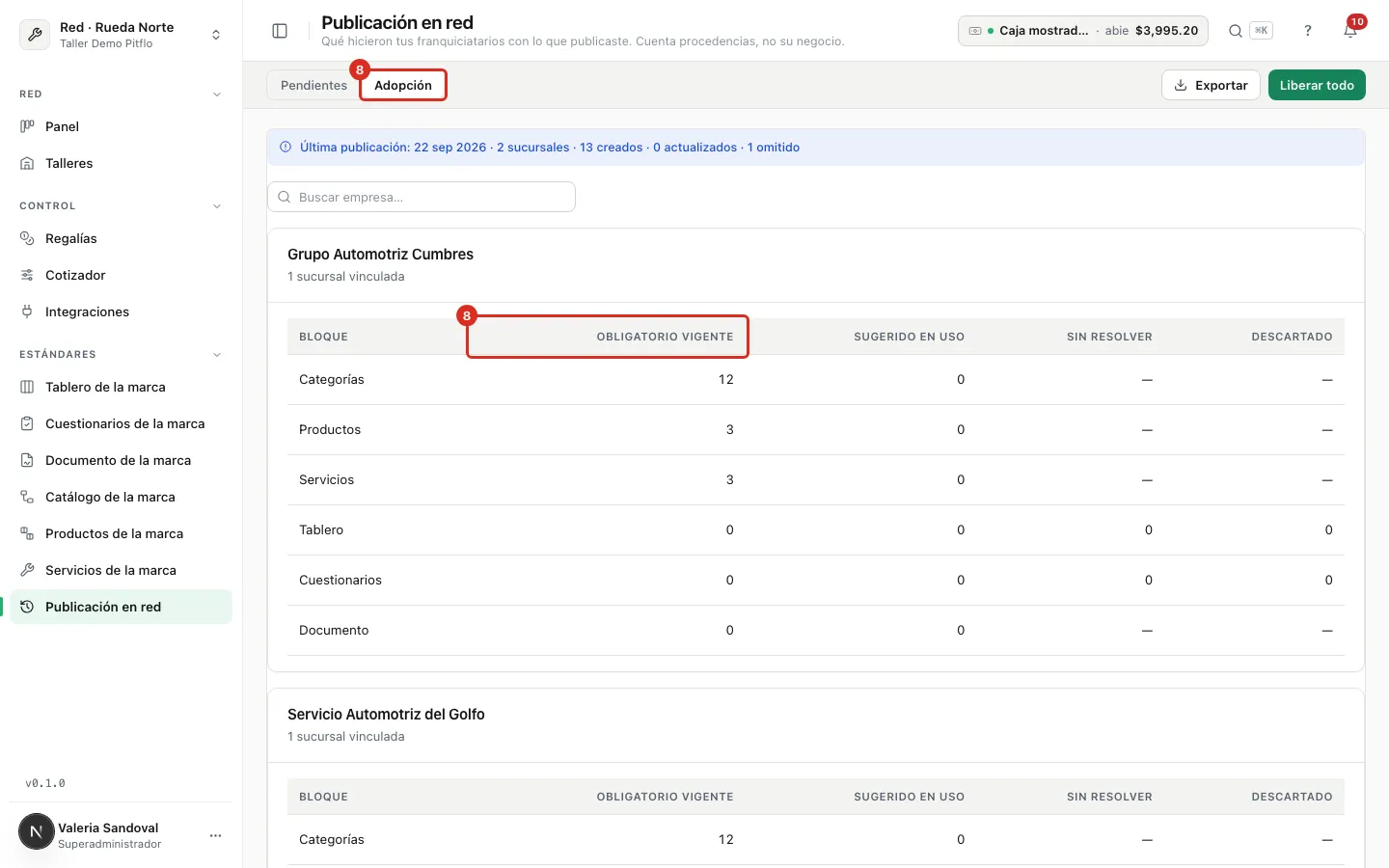1389x868 pixels.
Task: Focus the Buscar empresa search field
Action: (x=422, y=197)
